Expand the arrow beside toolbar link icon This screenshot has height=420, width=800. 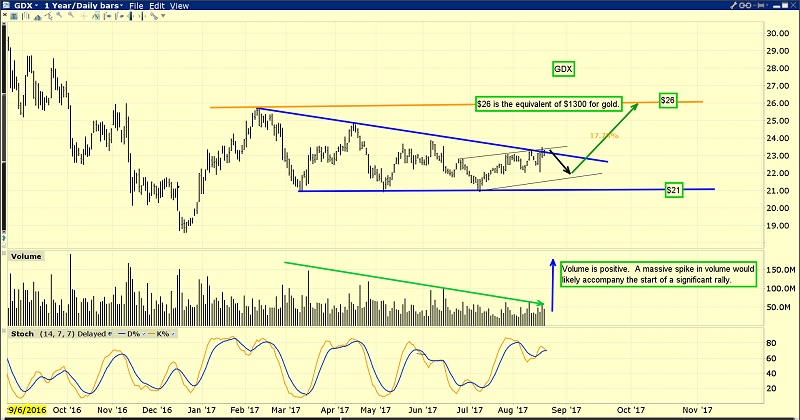pyautogui.click(x=163, y=16)
